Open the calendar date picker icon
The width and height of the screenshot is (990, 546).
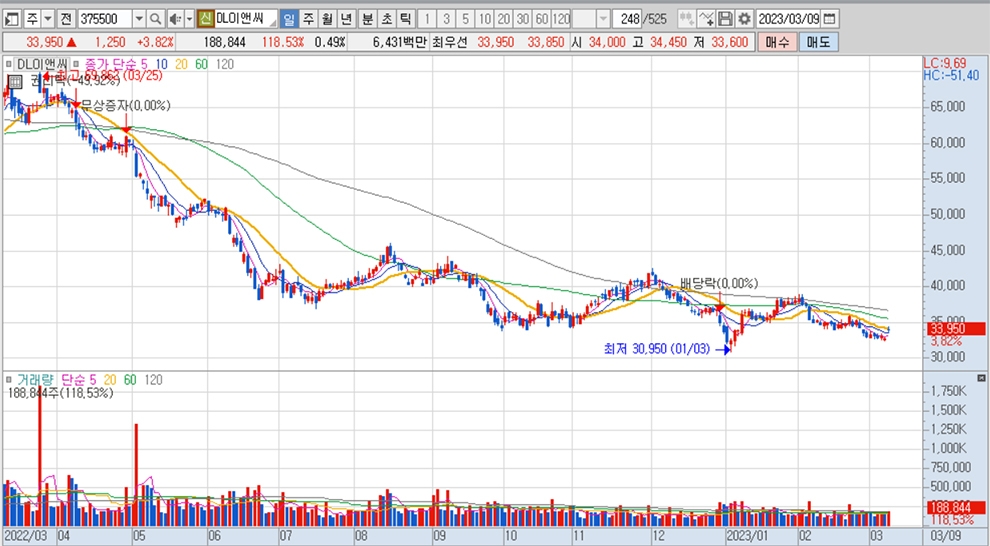click(x=830, y=19)
